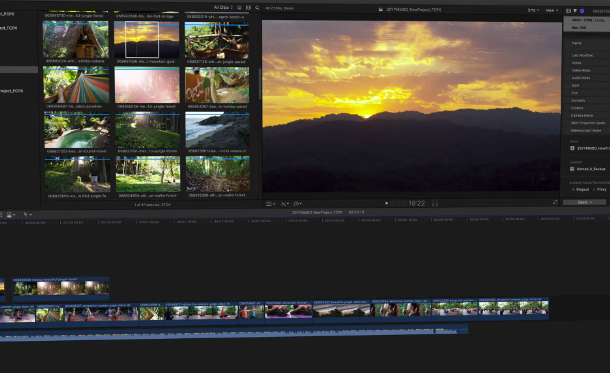The height and width of the screenshot is (373, 610).
Task: Click the event name icon in inspector
Action: pyautogui.click(x=572, y=148)
